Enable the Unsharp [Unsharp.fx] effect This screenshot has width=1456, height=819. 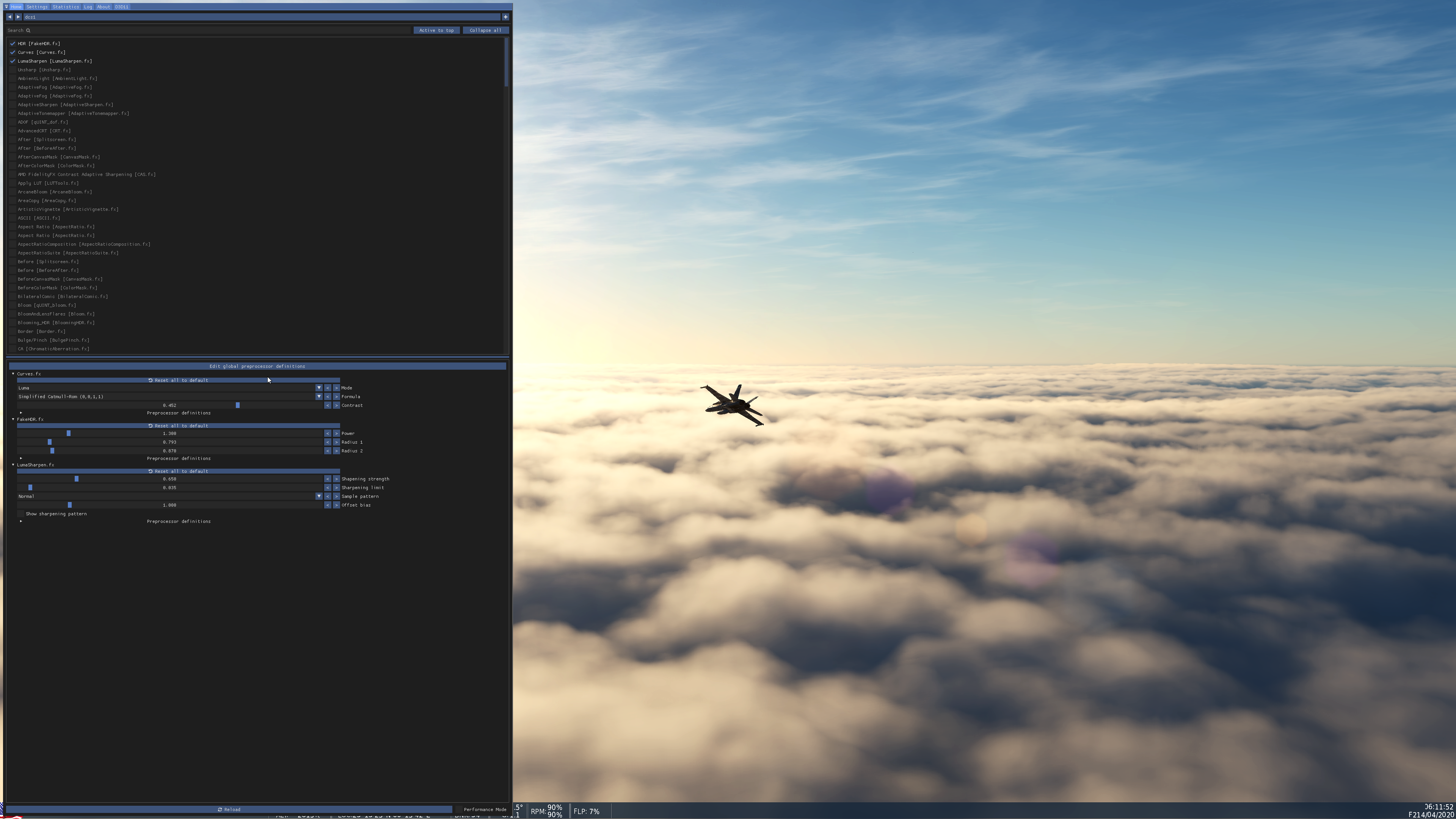pos(13,69)
